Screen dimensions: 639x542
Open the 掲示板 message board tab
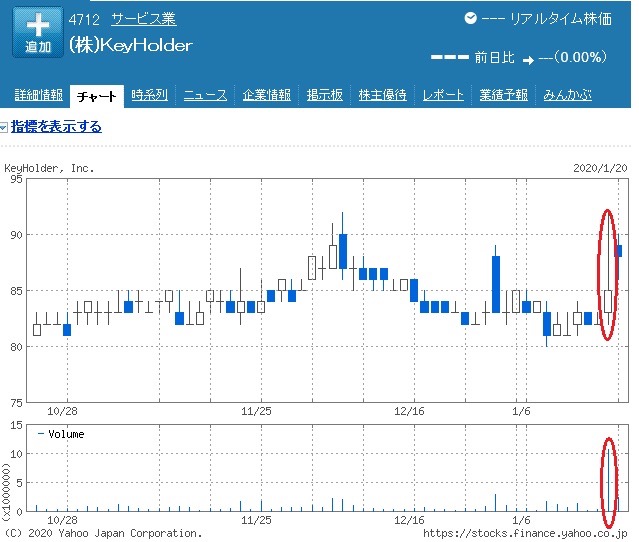(324, 95)
